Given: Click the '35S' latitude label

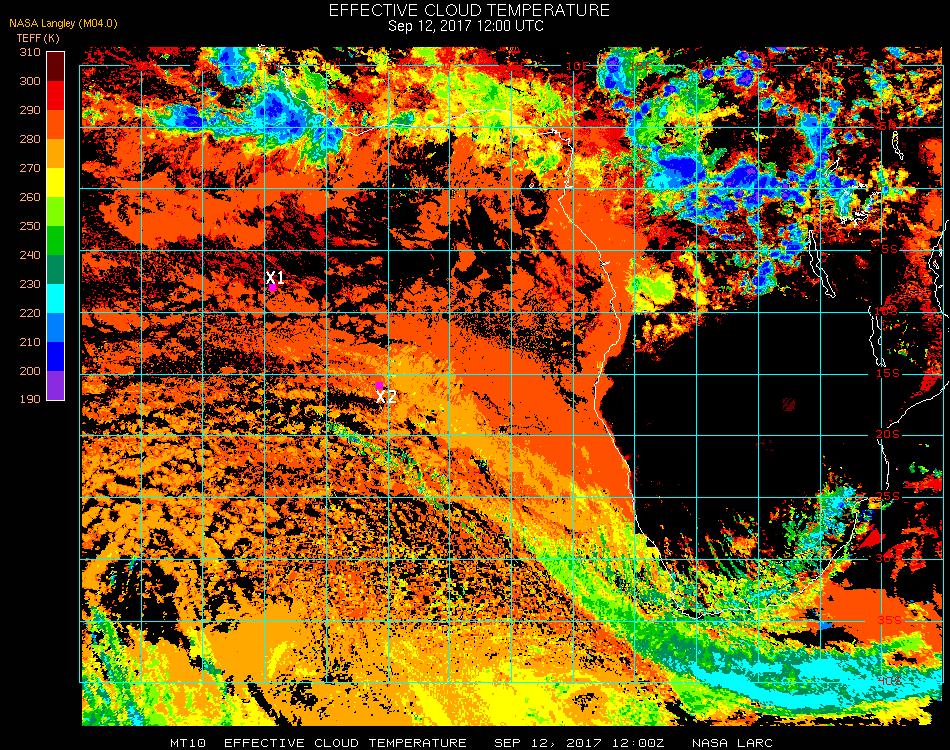Looking at the screenshot, I should 889,620.
